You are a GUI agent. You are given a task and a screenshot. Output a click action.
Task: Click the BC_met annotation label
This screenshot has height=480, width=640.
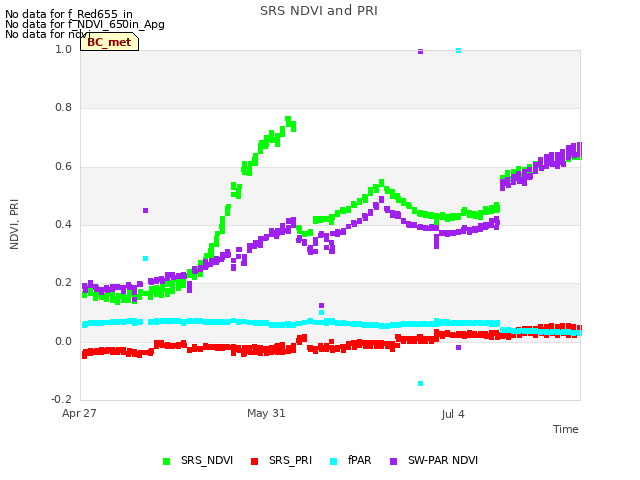tap(109, 42)
